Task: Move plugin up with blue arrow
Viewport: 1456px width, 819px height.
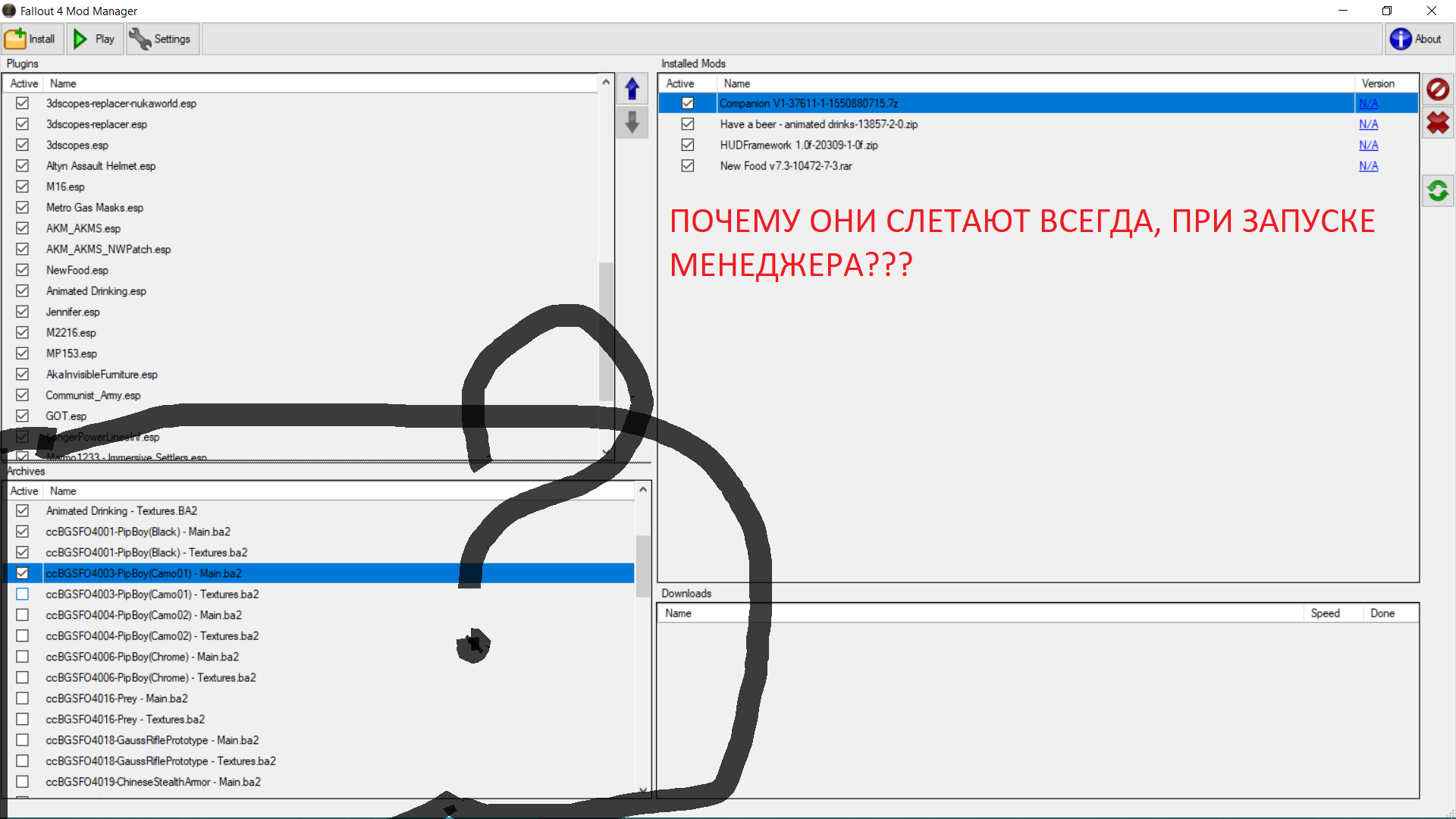Action: [632, 89]
